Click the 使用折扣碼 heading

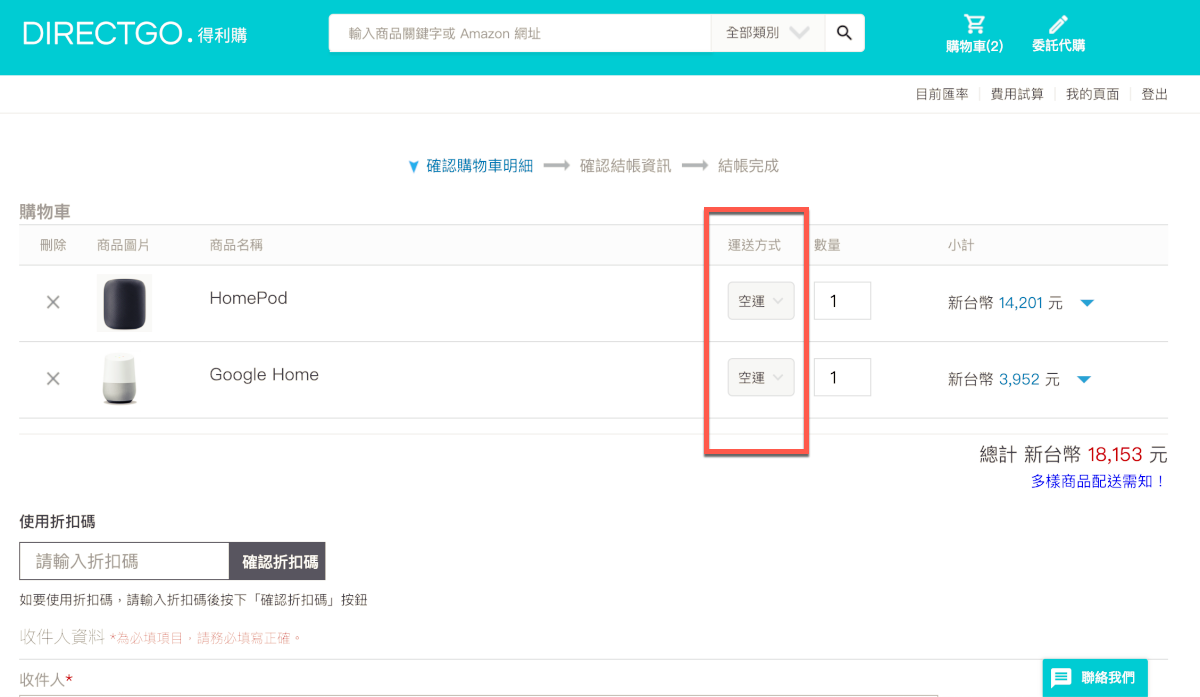click(x=58, y=521)
